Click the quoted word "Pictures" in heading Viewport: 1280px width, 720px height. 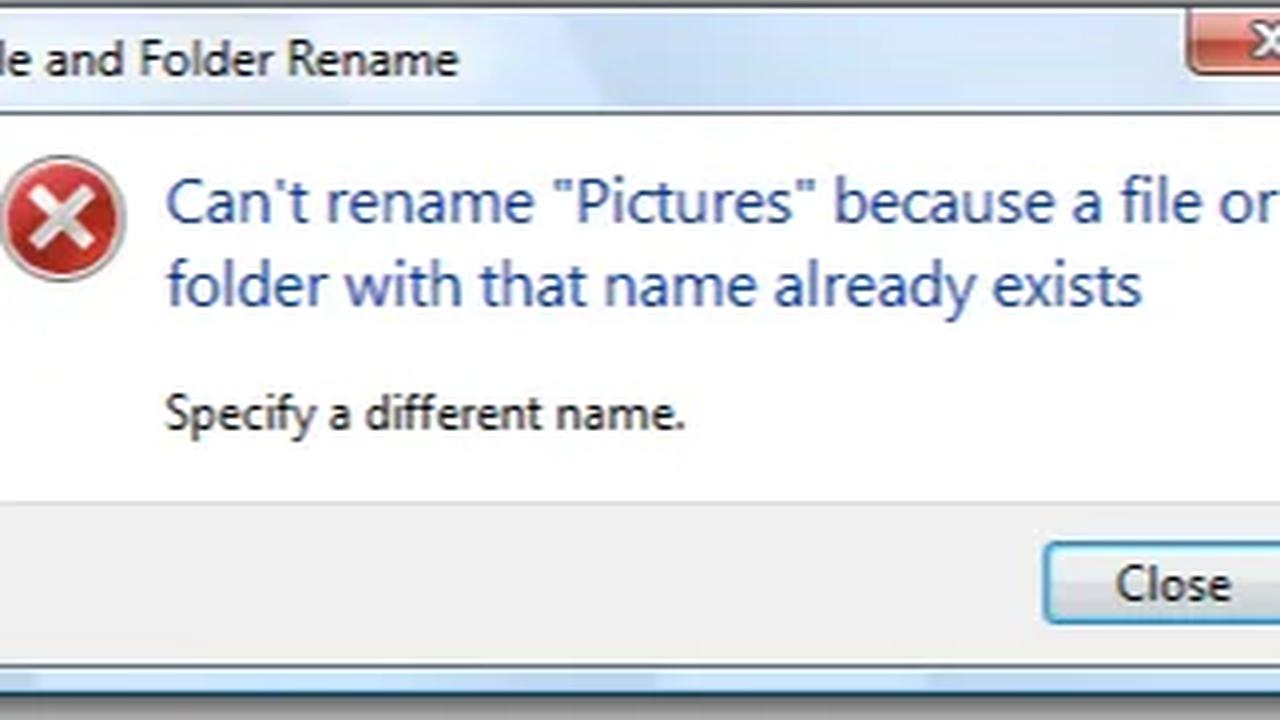coord(683,202)
